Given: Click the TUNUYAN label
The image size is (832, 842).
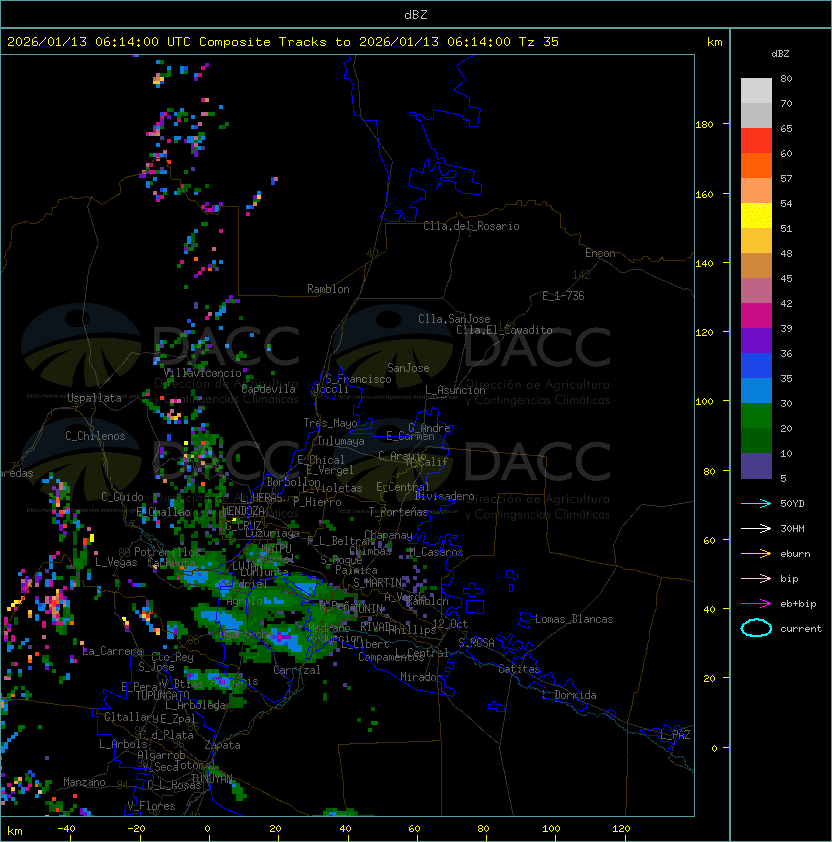Looking at the screenshot, I should pos(212,779).
